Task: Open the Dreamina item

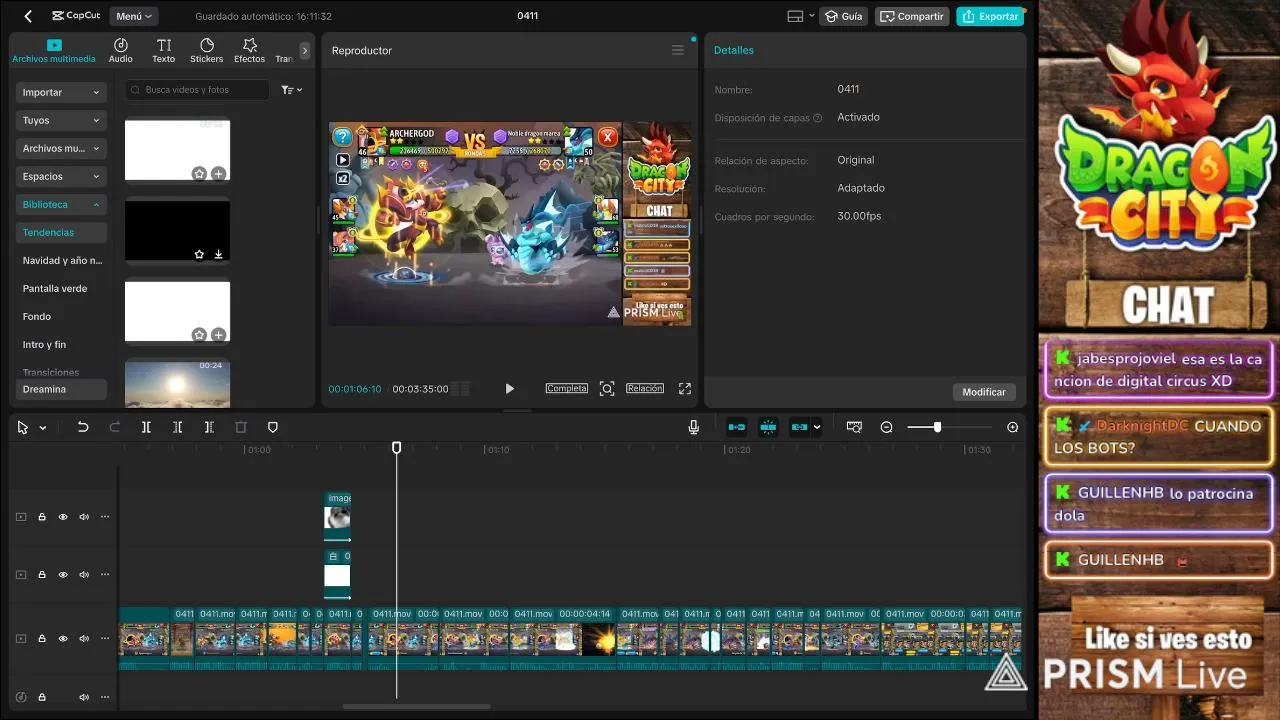Action: pos(61,389)
